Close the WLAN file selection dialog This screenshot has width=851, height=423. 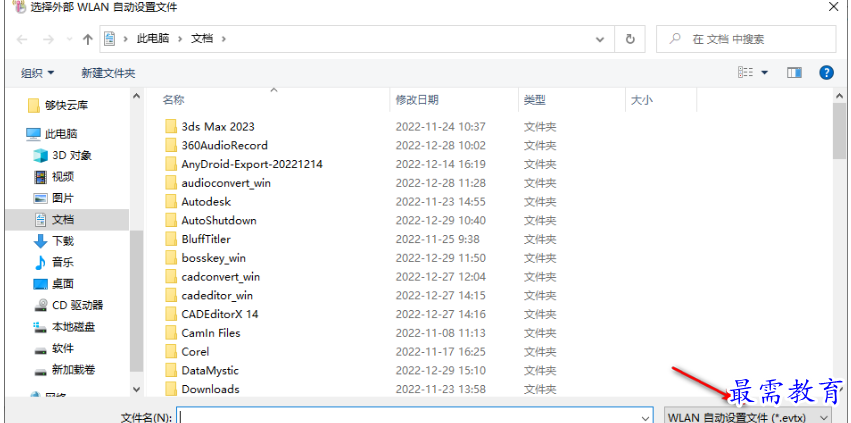coord(834,7)
